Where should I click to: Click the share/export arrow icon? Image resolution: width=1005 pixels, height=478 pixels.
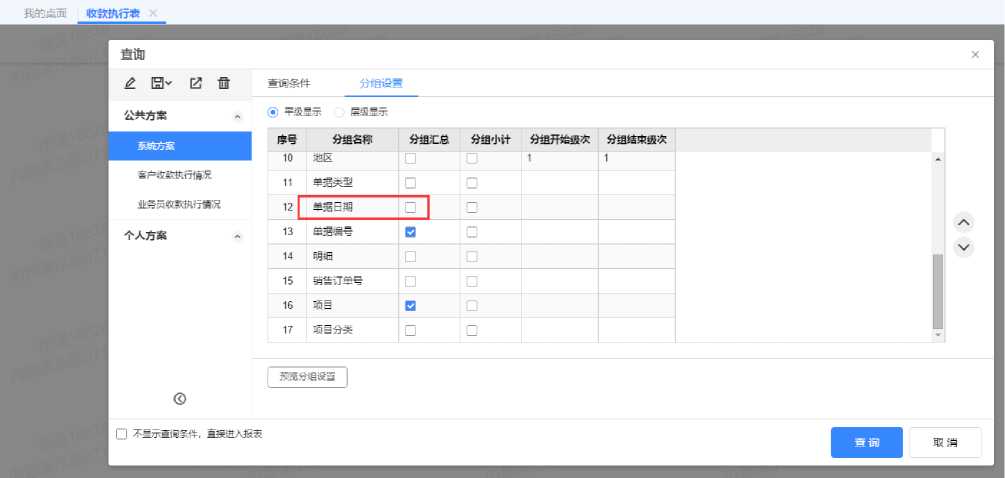195,83
